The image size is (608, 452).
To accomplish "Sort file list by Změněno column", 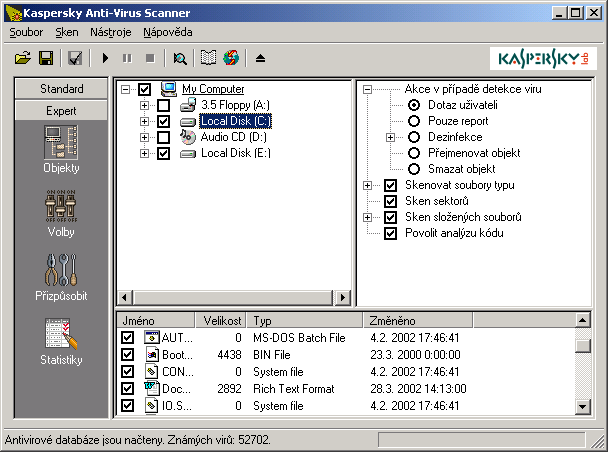I will tap(418, 321).
